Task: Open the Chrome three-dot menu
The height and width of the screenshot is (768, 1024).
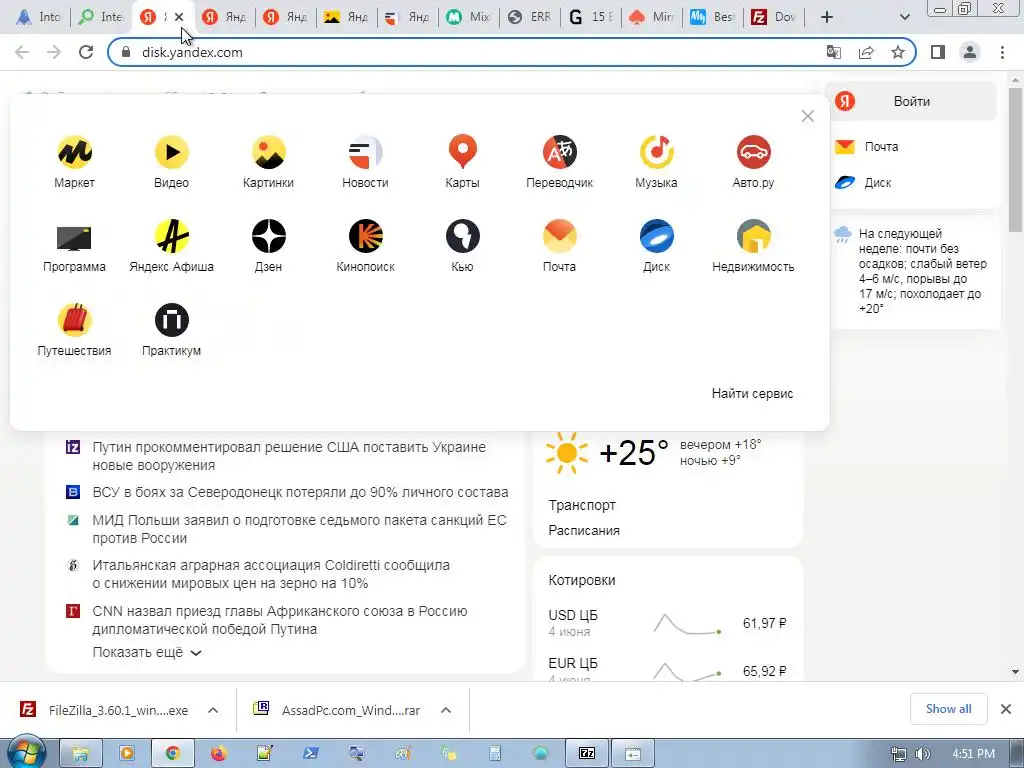Action: click(x=1002, y=52)
